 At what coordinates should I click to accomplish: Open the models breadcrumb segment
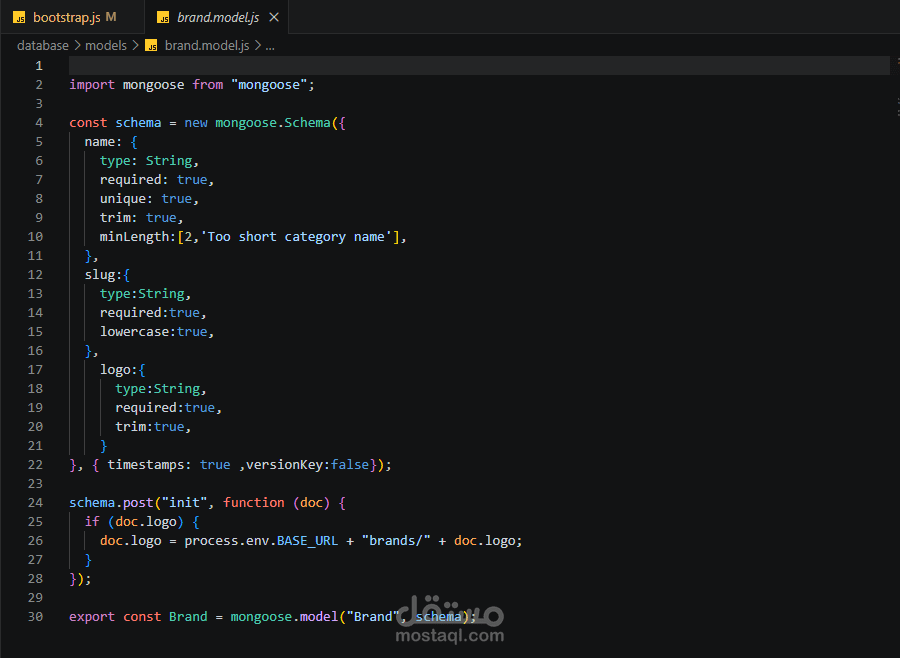click(x=106, y=45)
